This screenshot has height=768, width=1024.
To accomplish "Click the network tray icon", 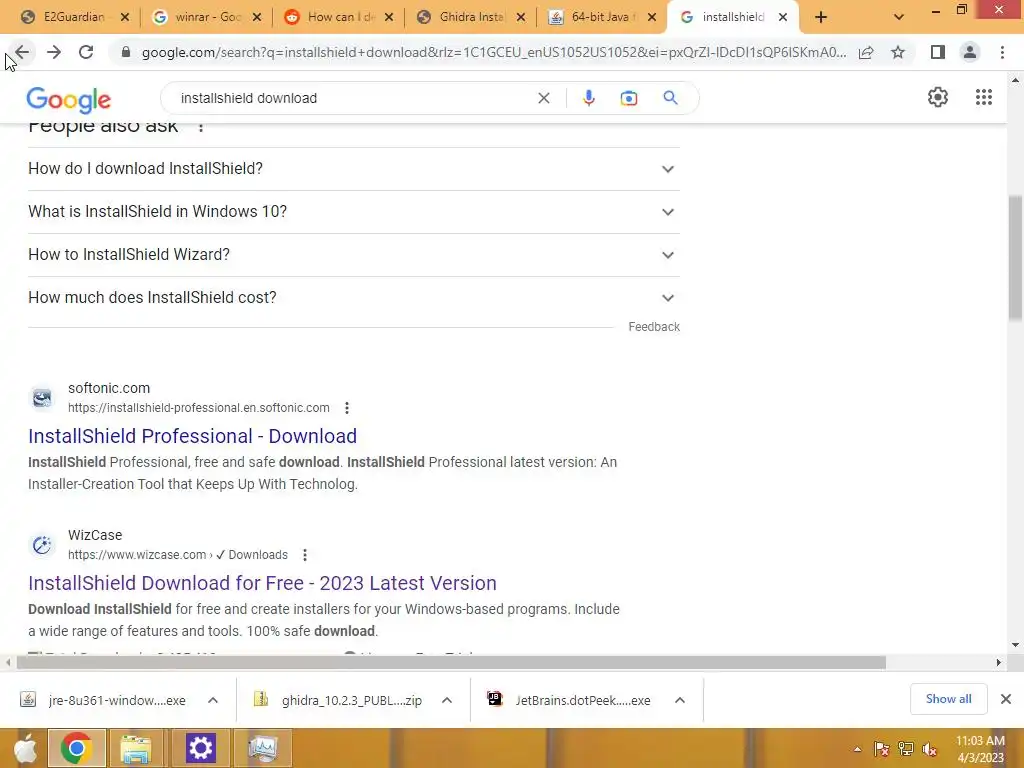I will pyautogui.click(x=906, y=749).
